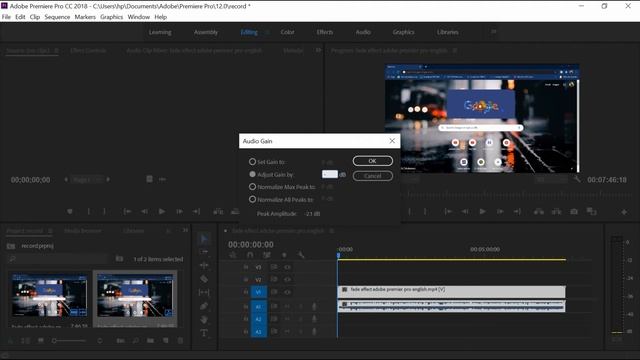
Task: Open Project panel tab menu
Action: 50,231
